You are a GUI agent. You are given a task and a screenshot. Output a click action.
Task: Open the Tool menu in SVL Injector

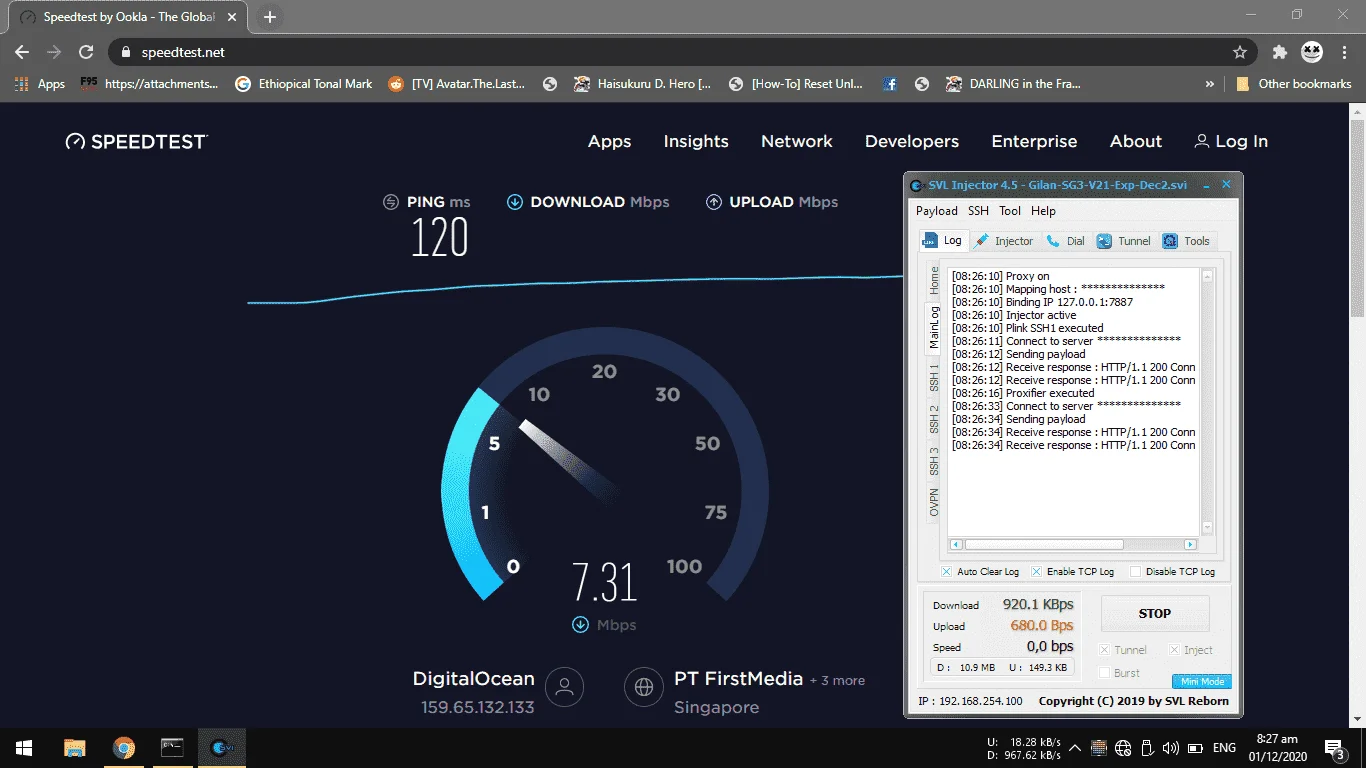coord(1010,211)
